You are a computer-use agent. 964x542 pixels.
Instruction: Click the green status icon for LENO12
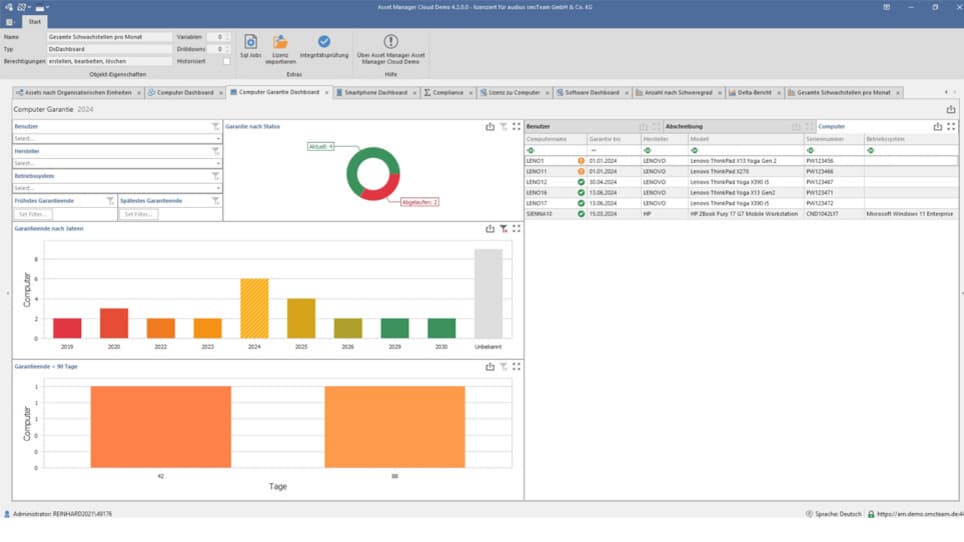tap(581, 182)
